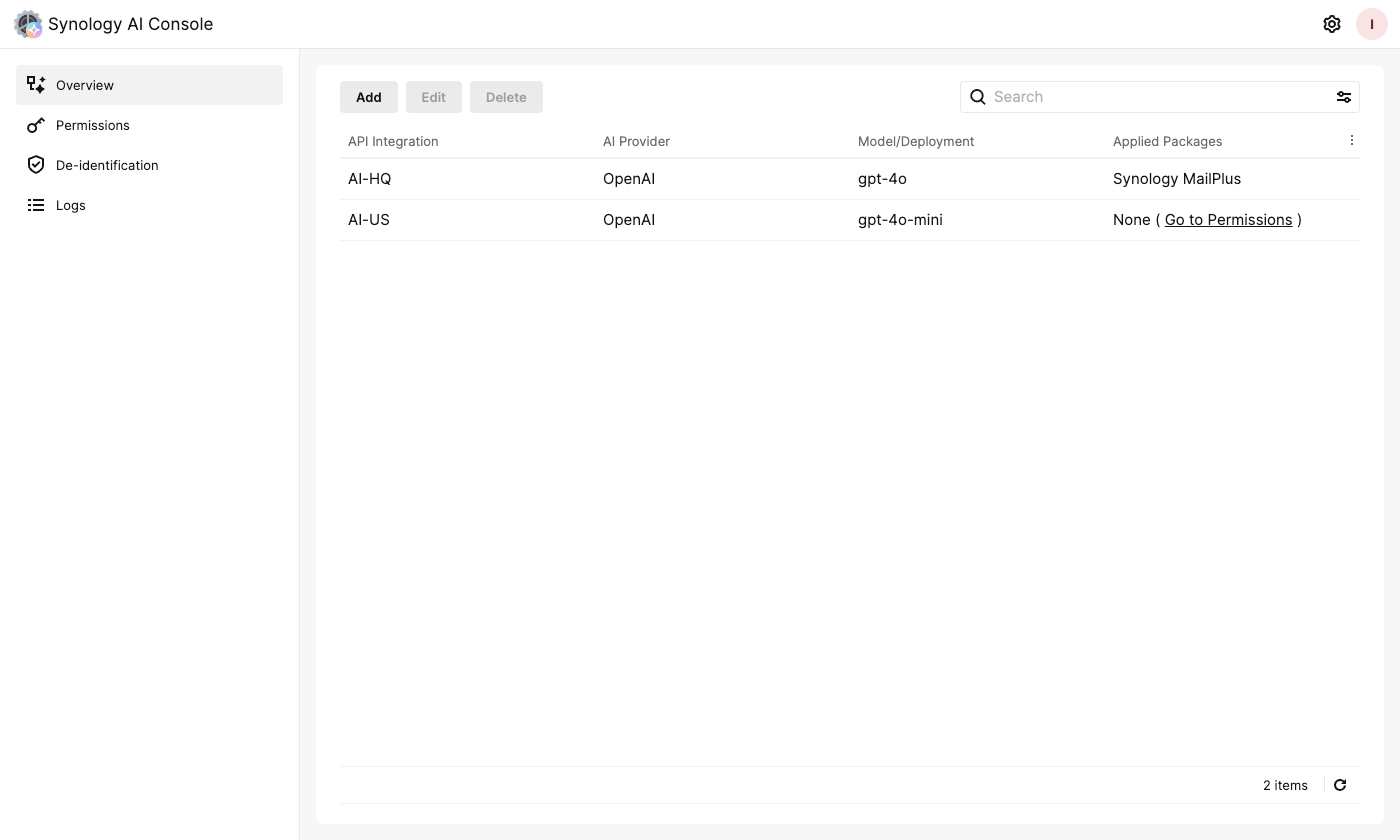Screen dimensions: 1400x840
Task: Click inside the Search field
Action: [1100, 96]
